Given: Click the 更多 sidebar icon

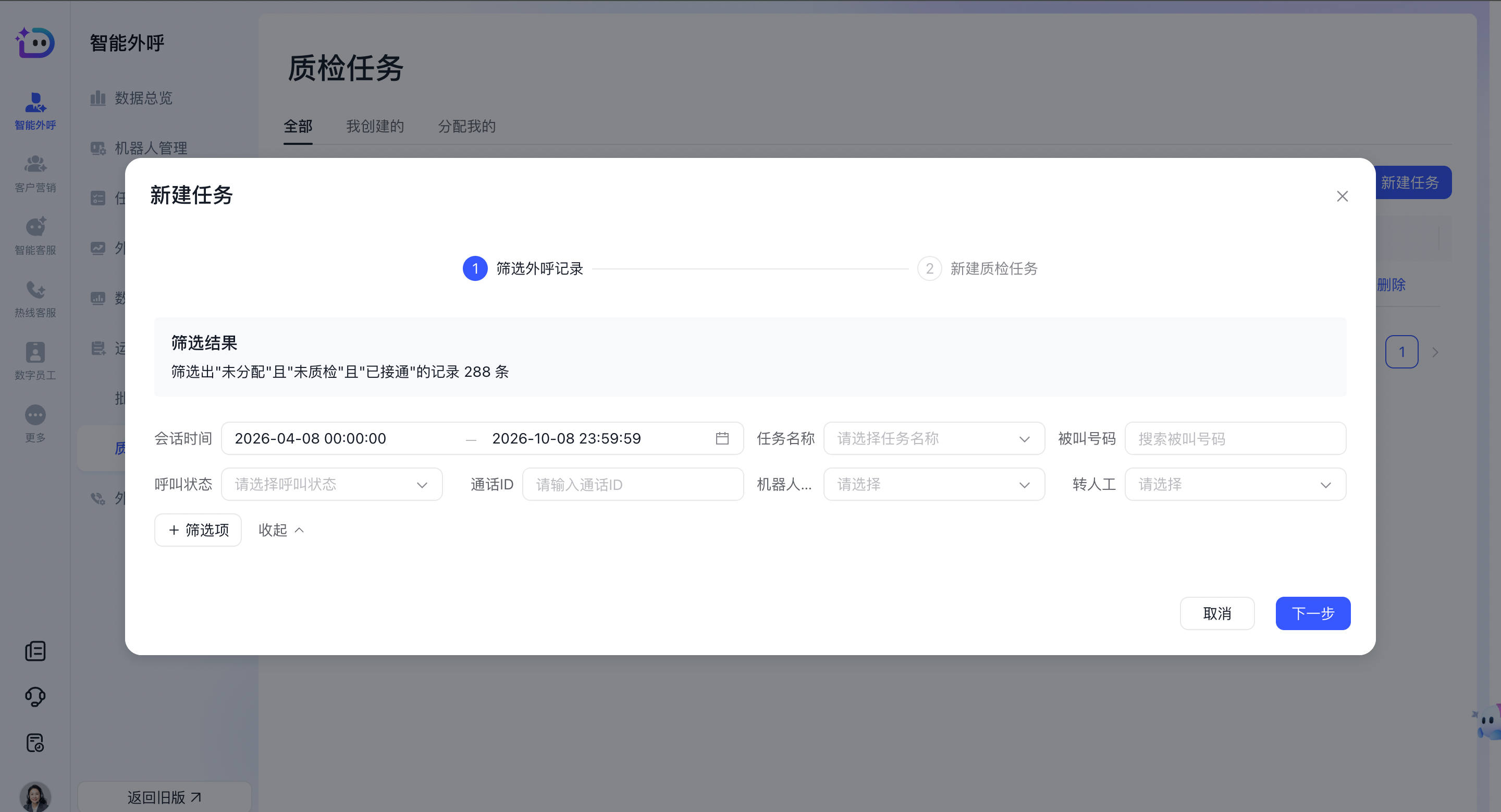Looking at the screenshot, I should pyautogui.click(x=35, y=415).
